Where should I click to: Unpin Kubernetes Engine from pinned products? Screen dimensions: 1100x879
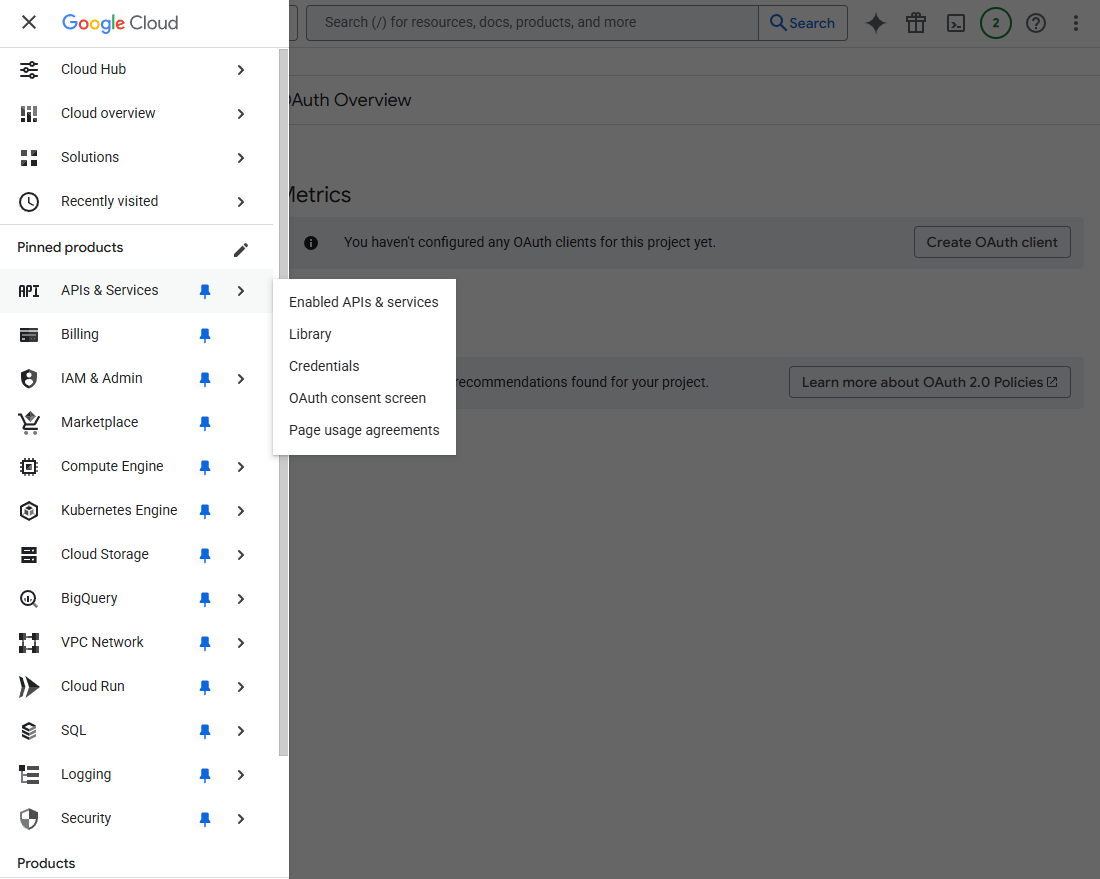pyautogui.click(x=205, y=511)
